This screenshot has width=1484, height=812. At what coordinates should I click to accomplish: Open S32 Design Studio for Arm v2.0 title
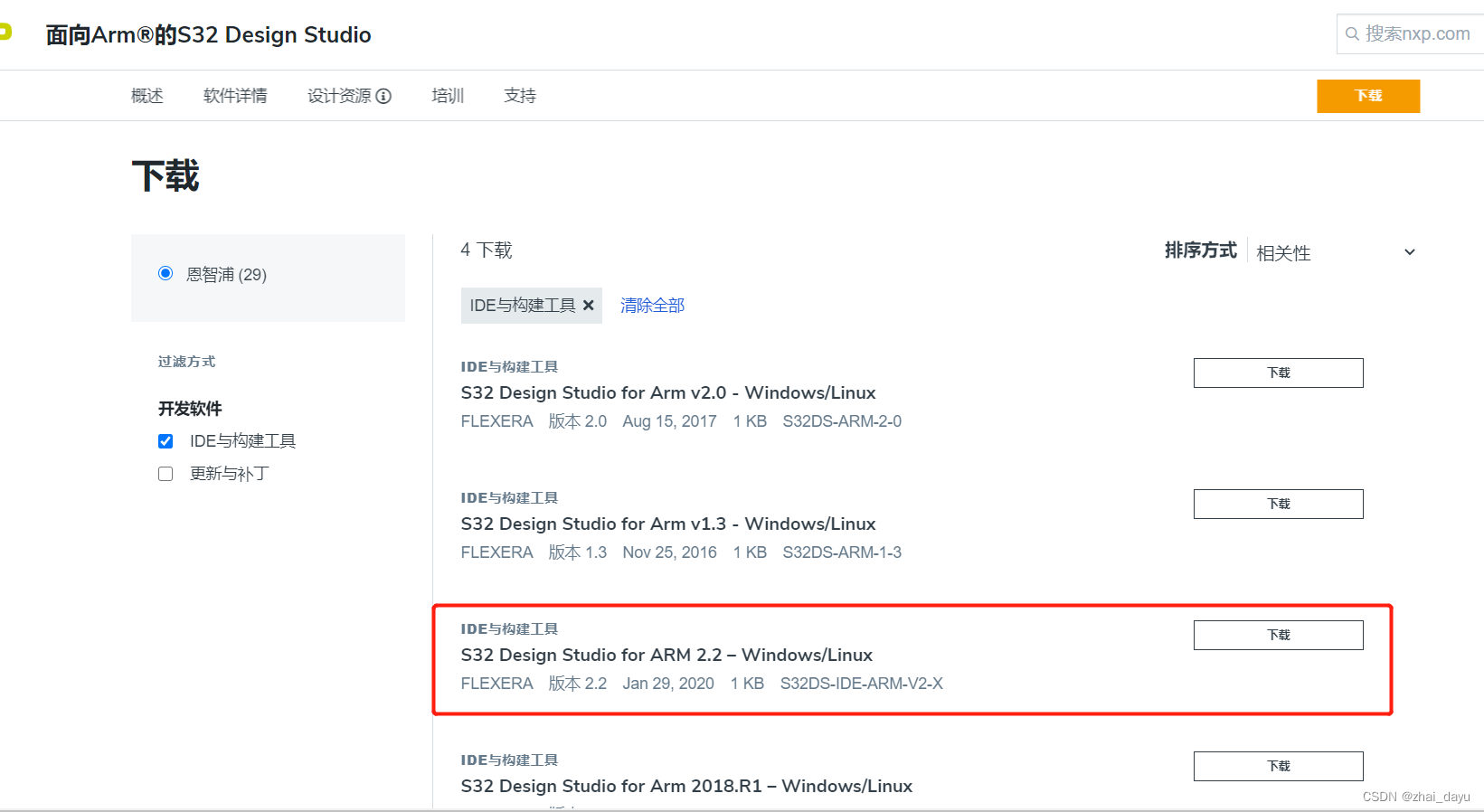point(668,392)
